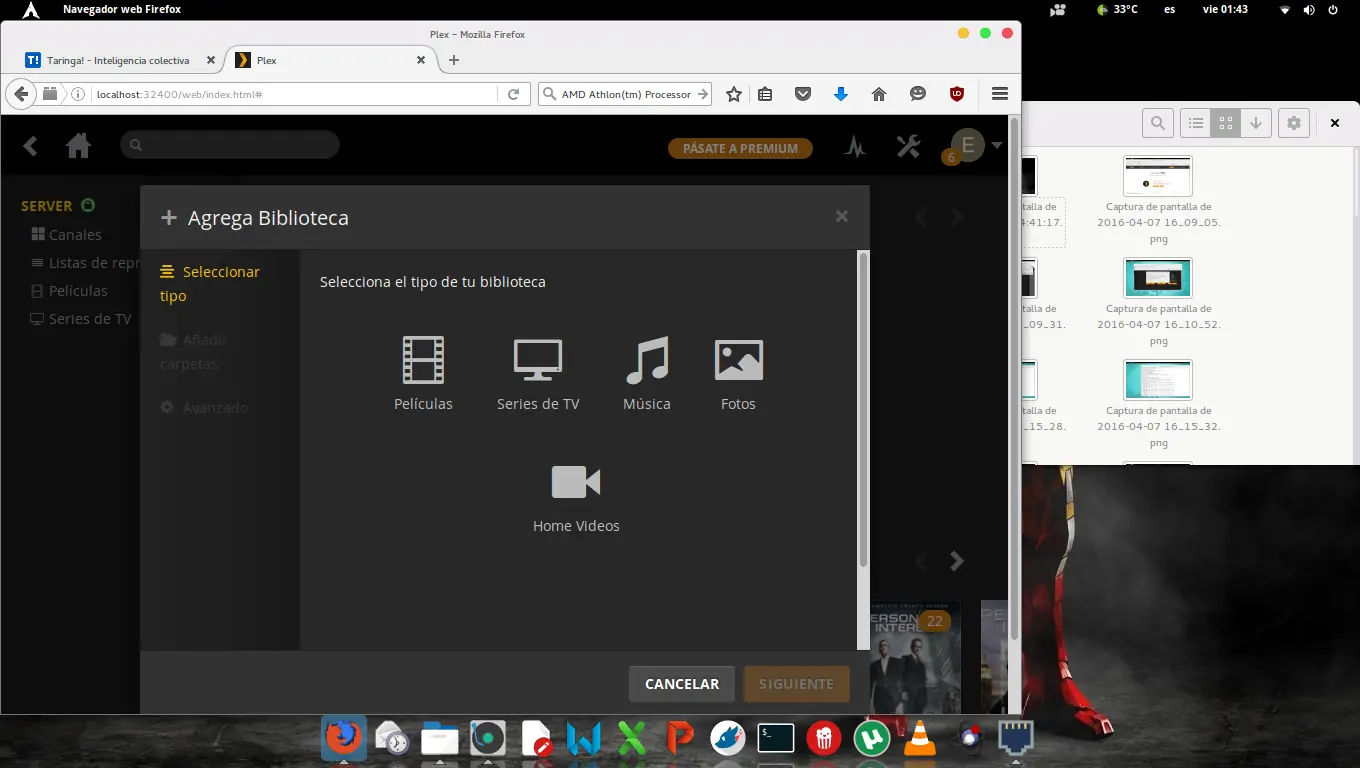
Task: Click the search icon in file manager
Action: pos(1157,123)
